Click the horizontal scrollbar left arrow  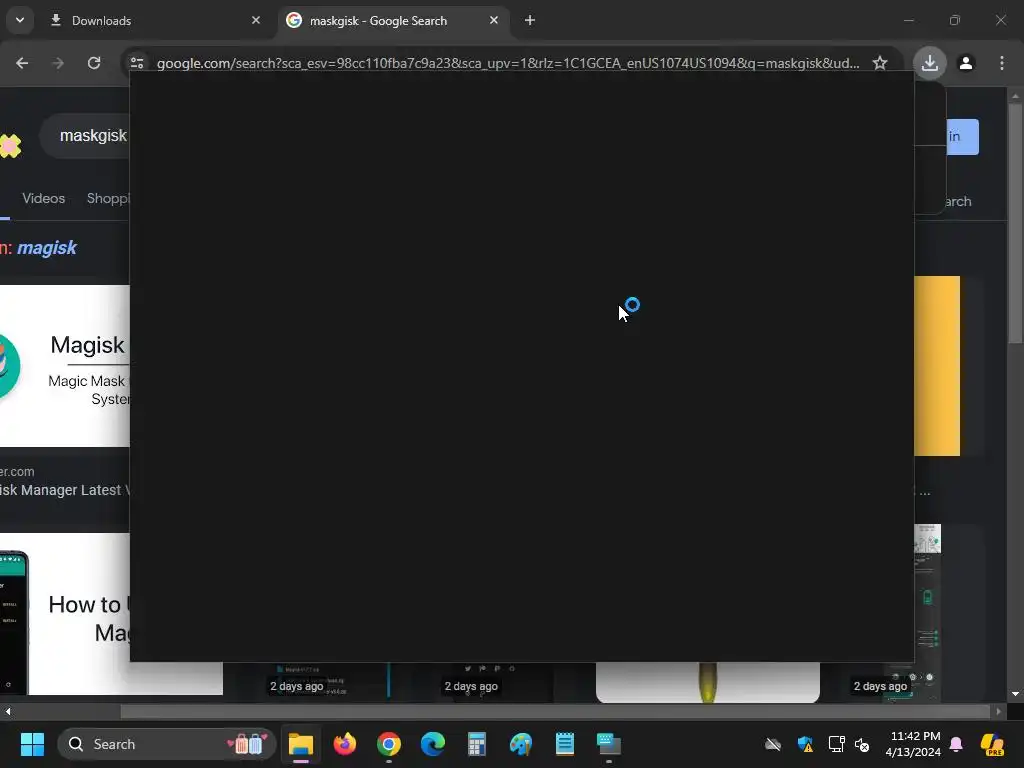click(x=8, y=711)
